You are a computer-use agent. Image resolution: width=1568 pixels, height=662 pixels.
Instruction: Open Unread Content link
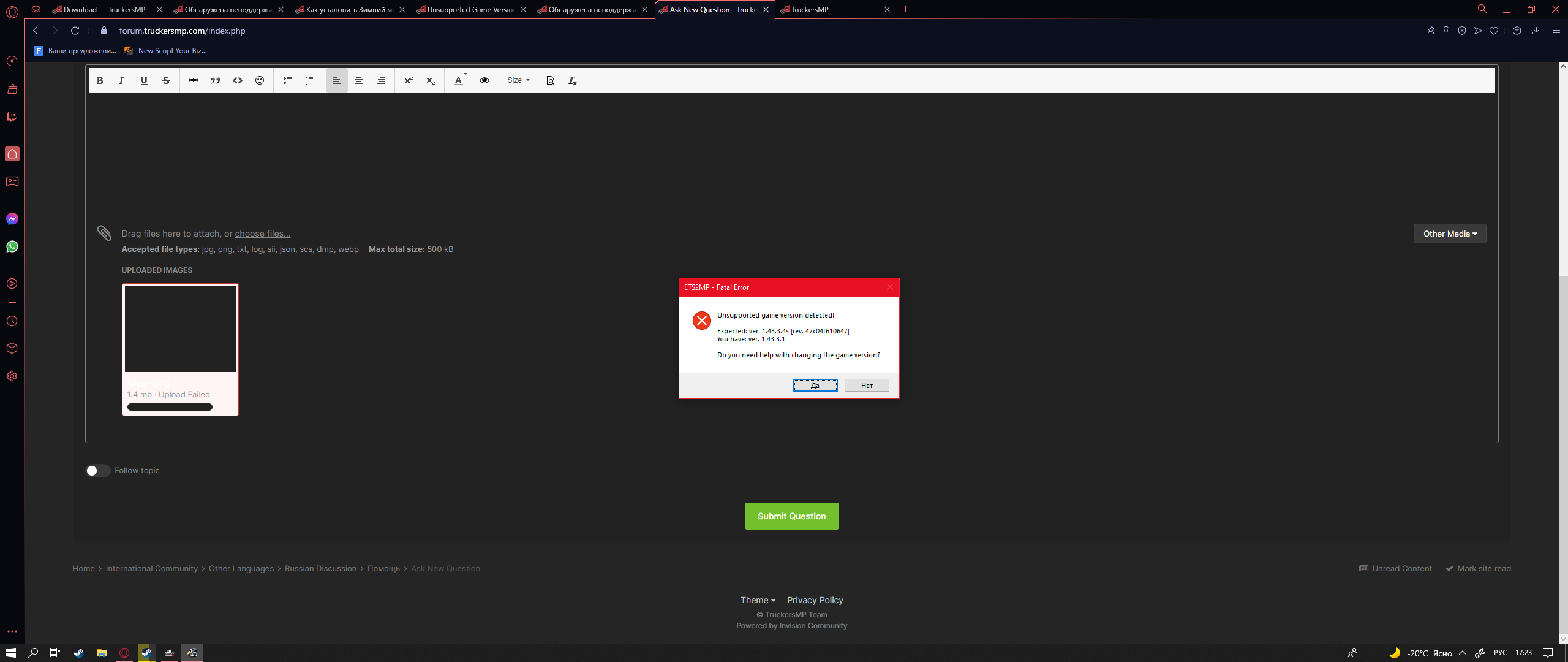tap(1395, 569)
